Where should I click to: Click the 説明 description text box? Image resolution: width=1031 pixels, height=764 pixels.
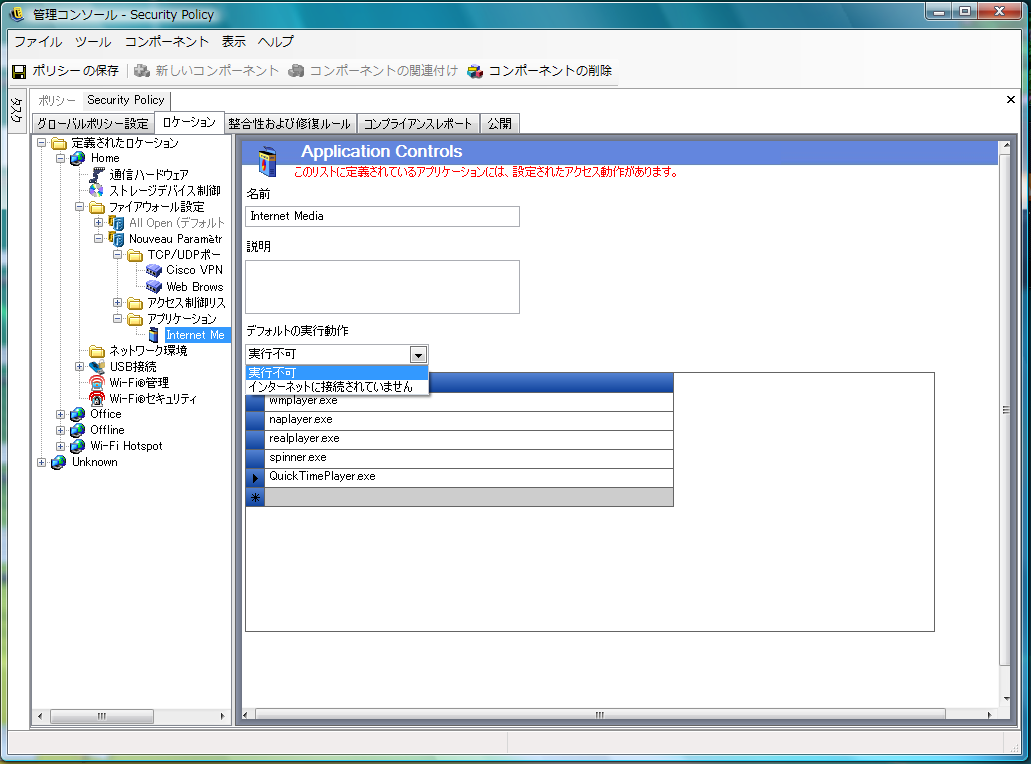click(382, 287)
